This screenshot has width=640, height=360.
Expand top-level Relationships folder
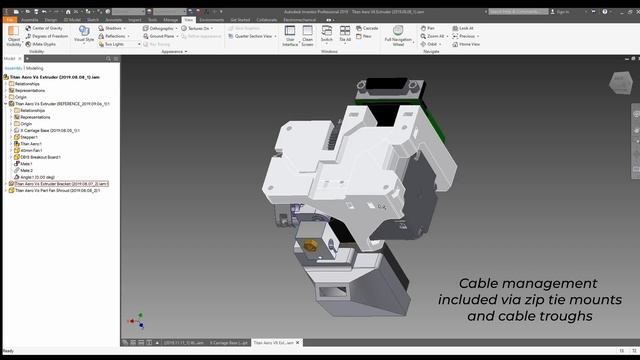click(x=6, y=84)
